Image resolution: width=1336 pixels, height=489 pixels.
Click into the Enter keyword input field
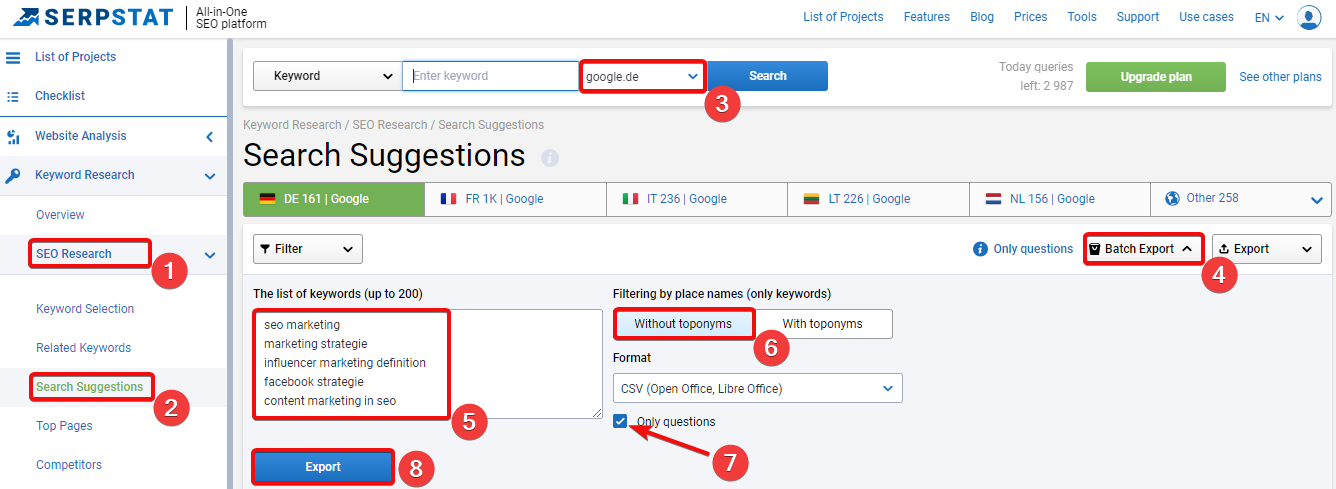(x=491, y=76)
